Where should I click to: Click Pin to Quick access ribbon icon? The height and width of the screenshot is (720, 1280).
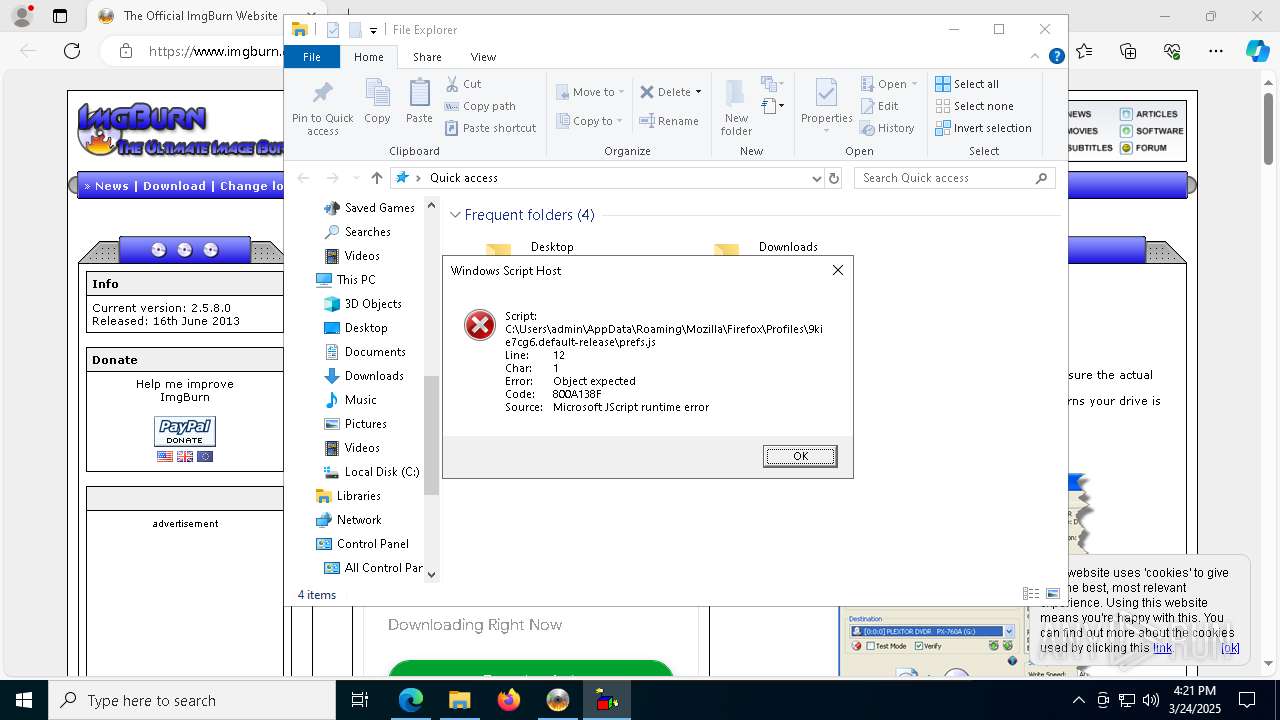(322, 107)
